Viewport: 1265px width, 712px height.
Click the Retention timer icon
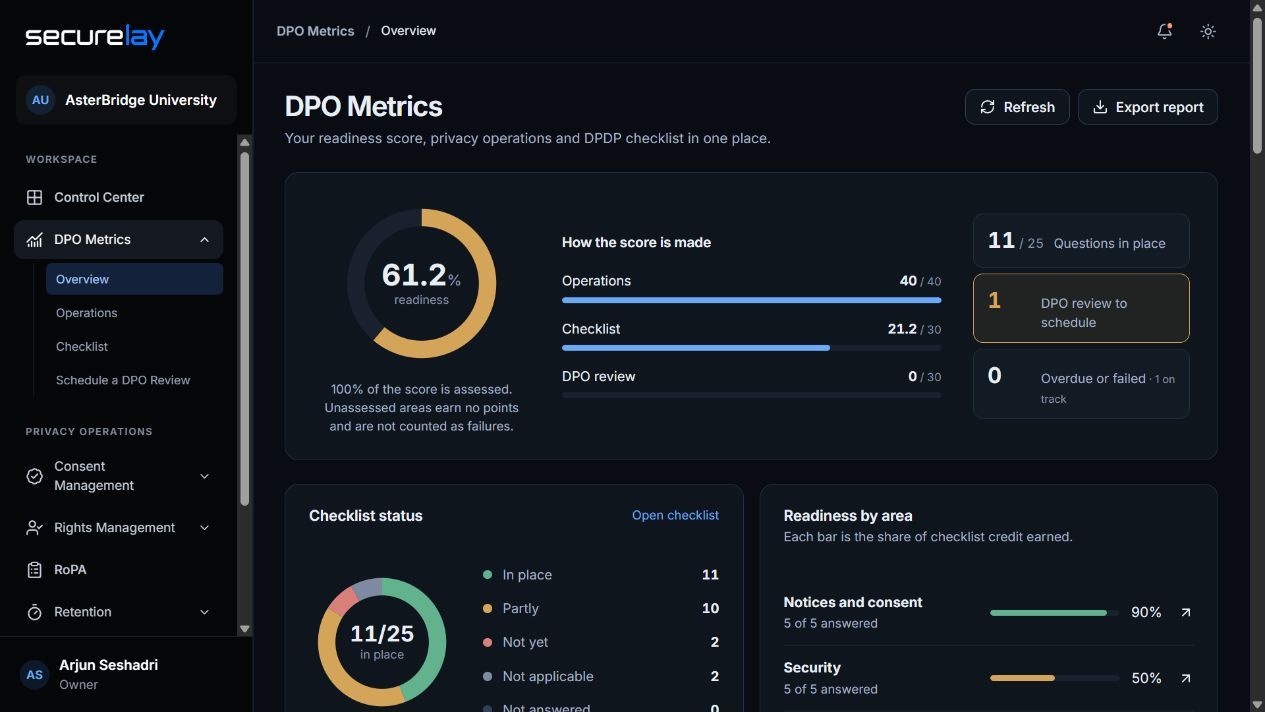coord(34,612)
